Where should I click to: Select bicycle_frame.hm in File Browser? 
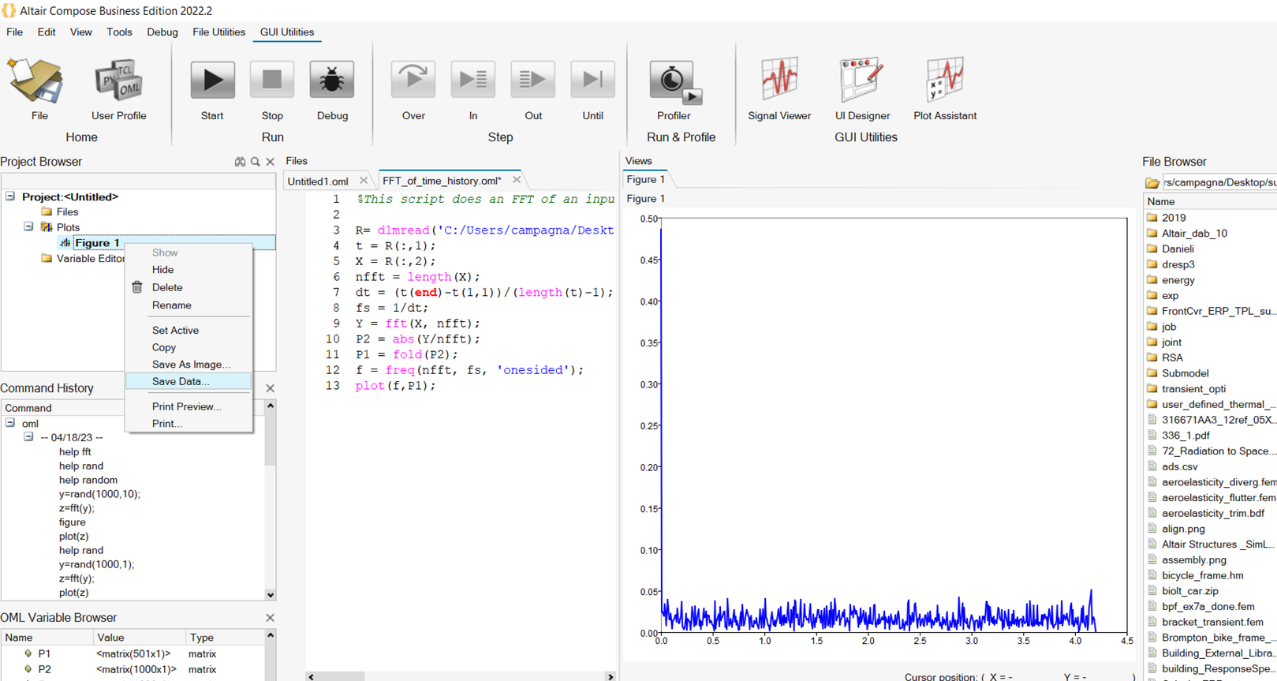tap(1202, 575)
